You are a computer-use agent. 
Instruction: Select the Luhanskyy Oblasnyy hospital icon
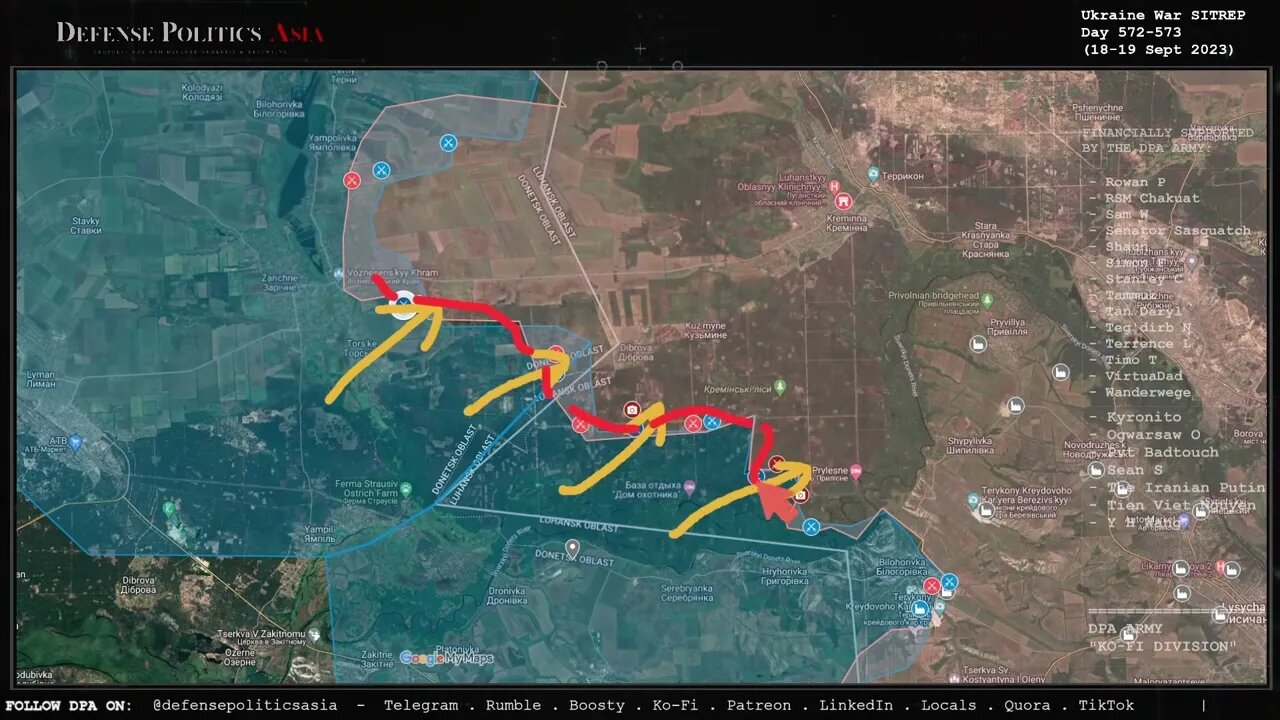836,187
